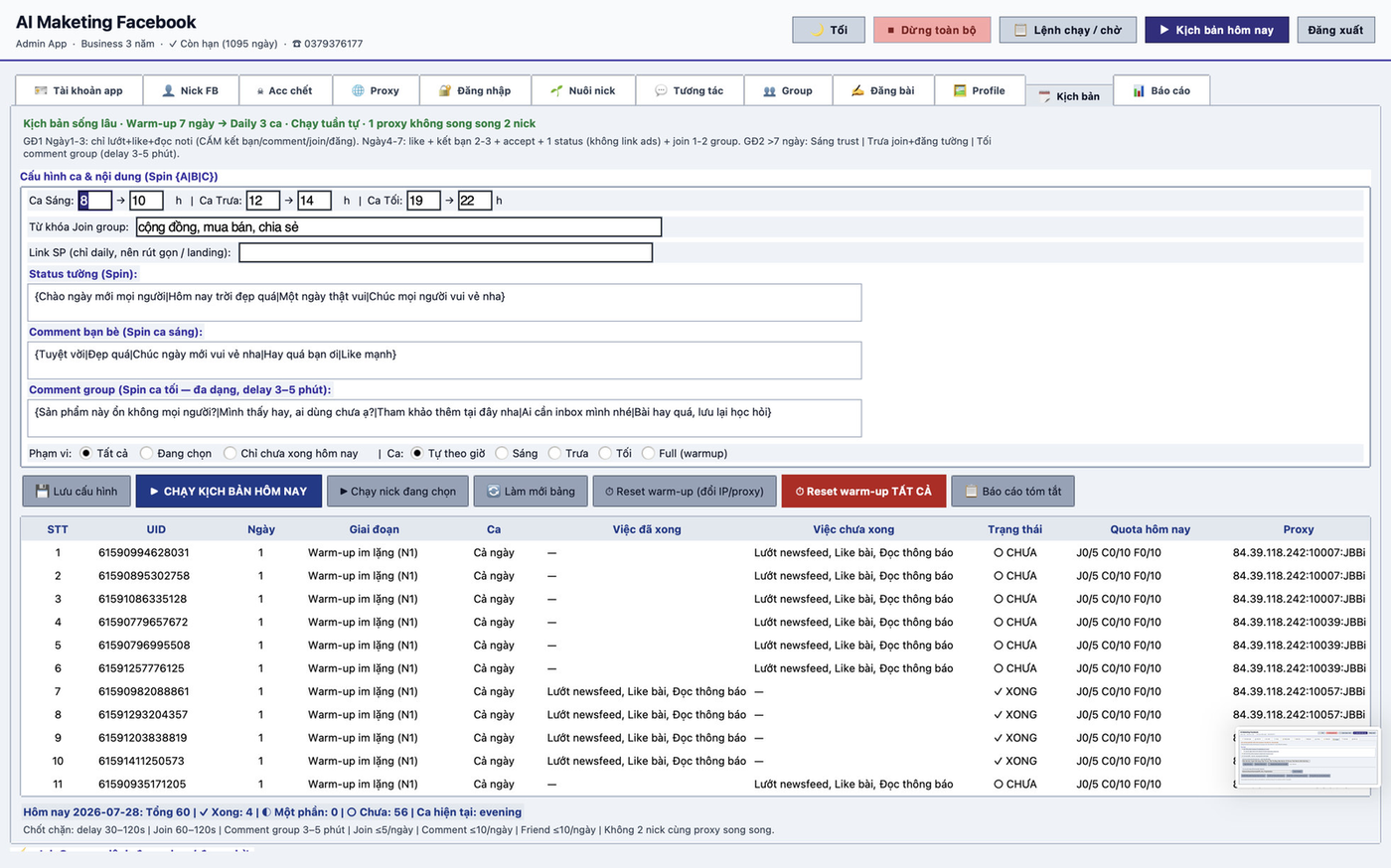
Task: Open the Đăng nhập tab
Action: [475, 90]
